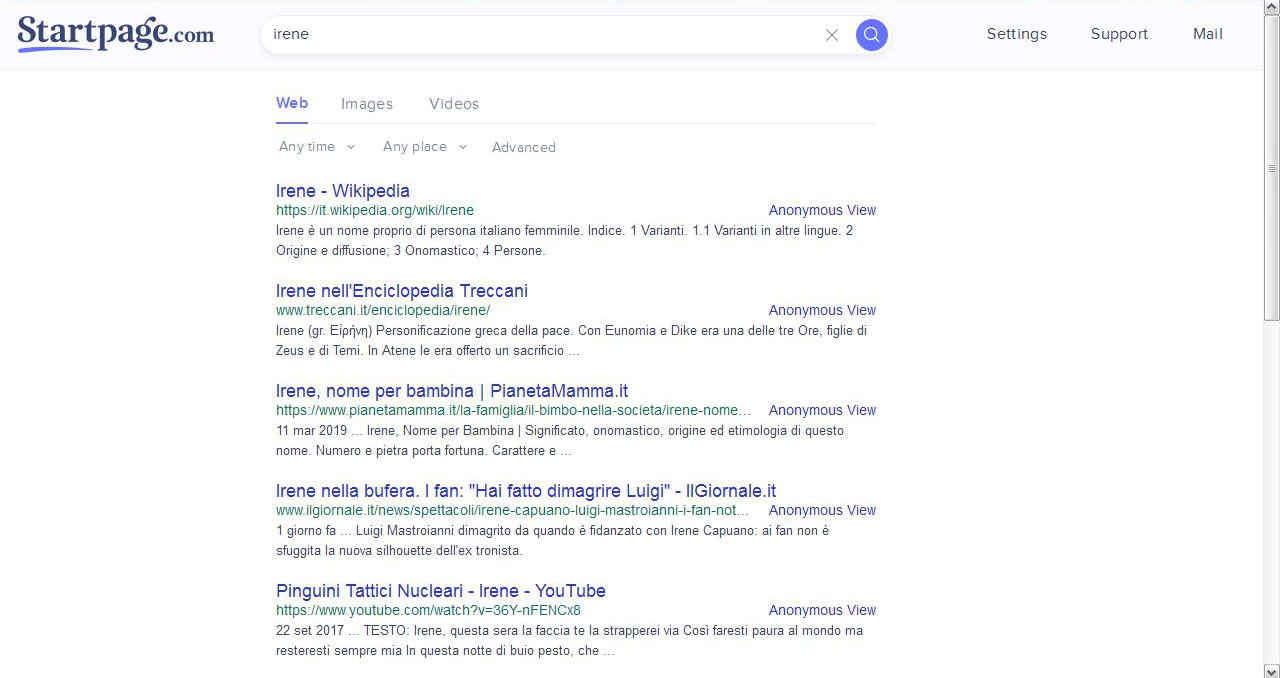Click the pianetamamma.it result URL
Screen dimensions: 1281x678
514,410
